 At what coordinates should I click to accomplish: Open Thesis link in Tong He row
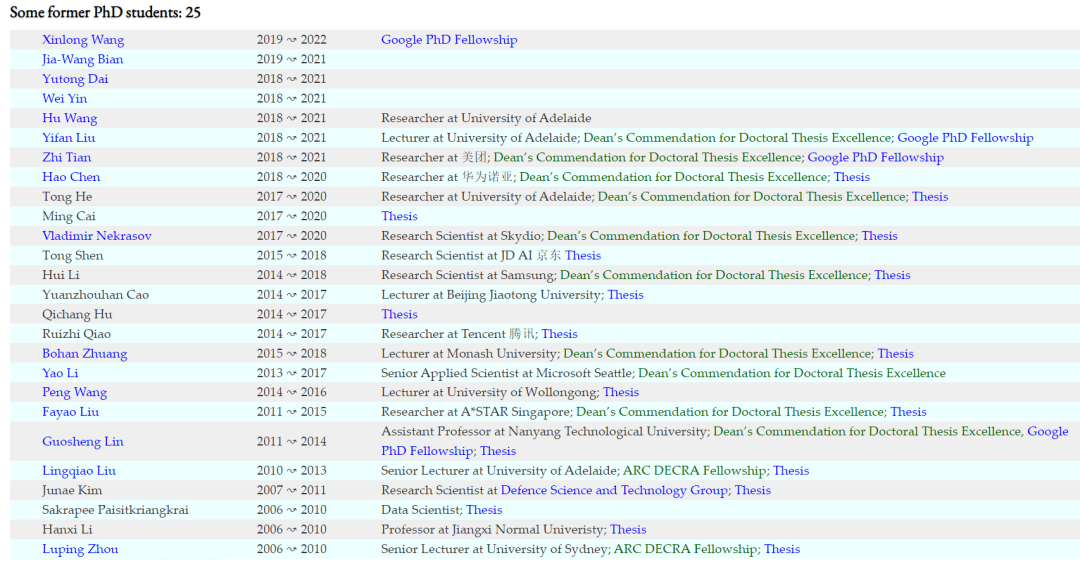(930, 197)
